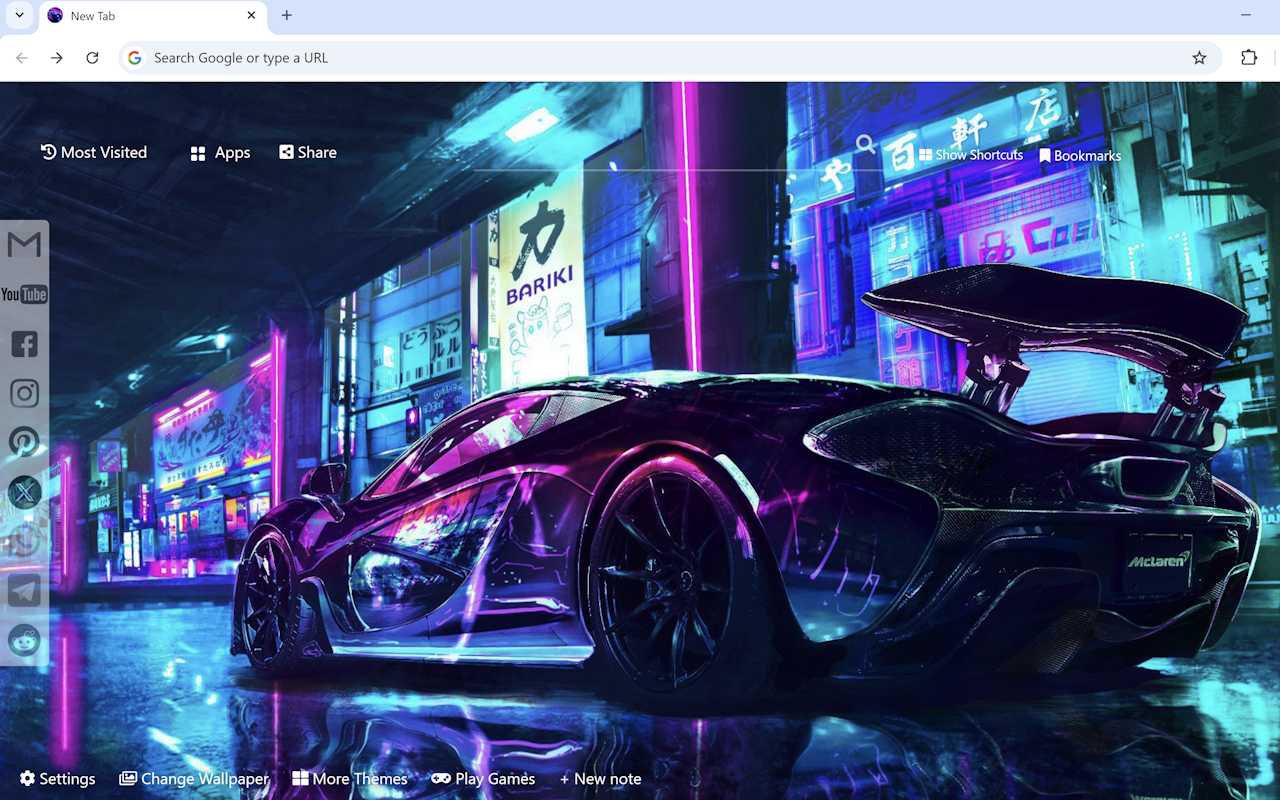
Task: Open the Most Visited list
Action: coord(94,152)
